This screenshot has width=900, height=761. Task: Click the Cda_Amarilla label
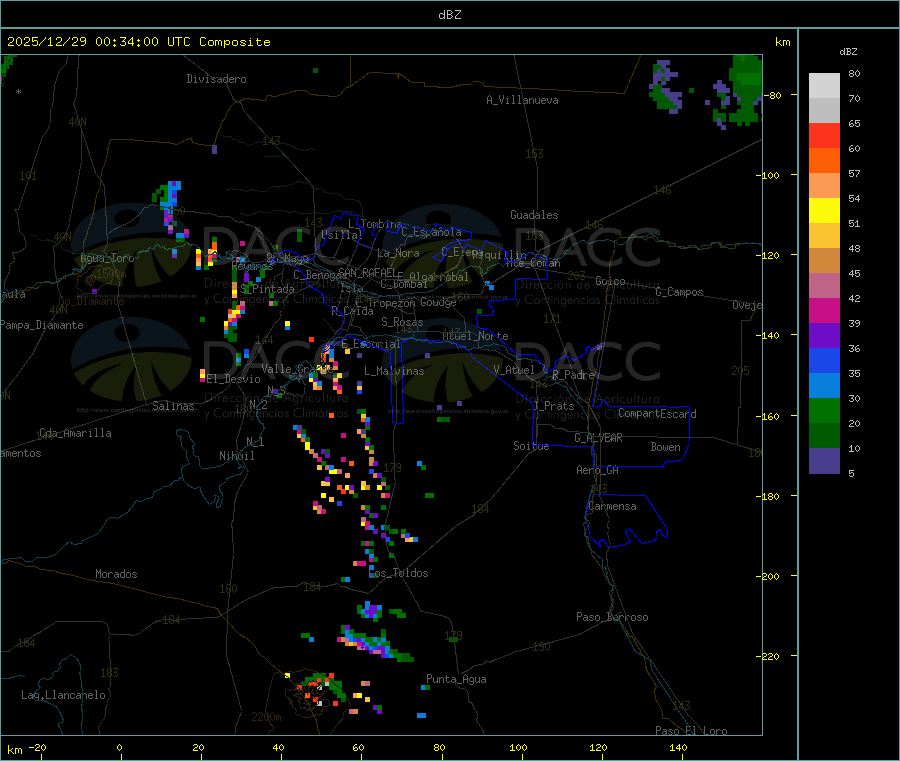tap(75, 433)
